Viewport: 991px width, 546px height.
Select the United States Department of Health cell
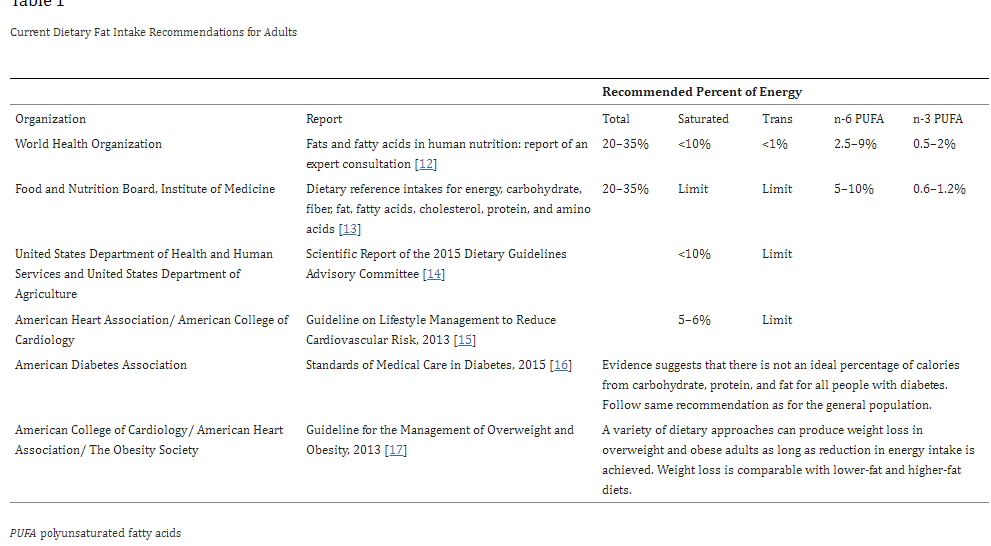[144, 274]
